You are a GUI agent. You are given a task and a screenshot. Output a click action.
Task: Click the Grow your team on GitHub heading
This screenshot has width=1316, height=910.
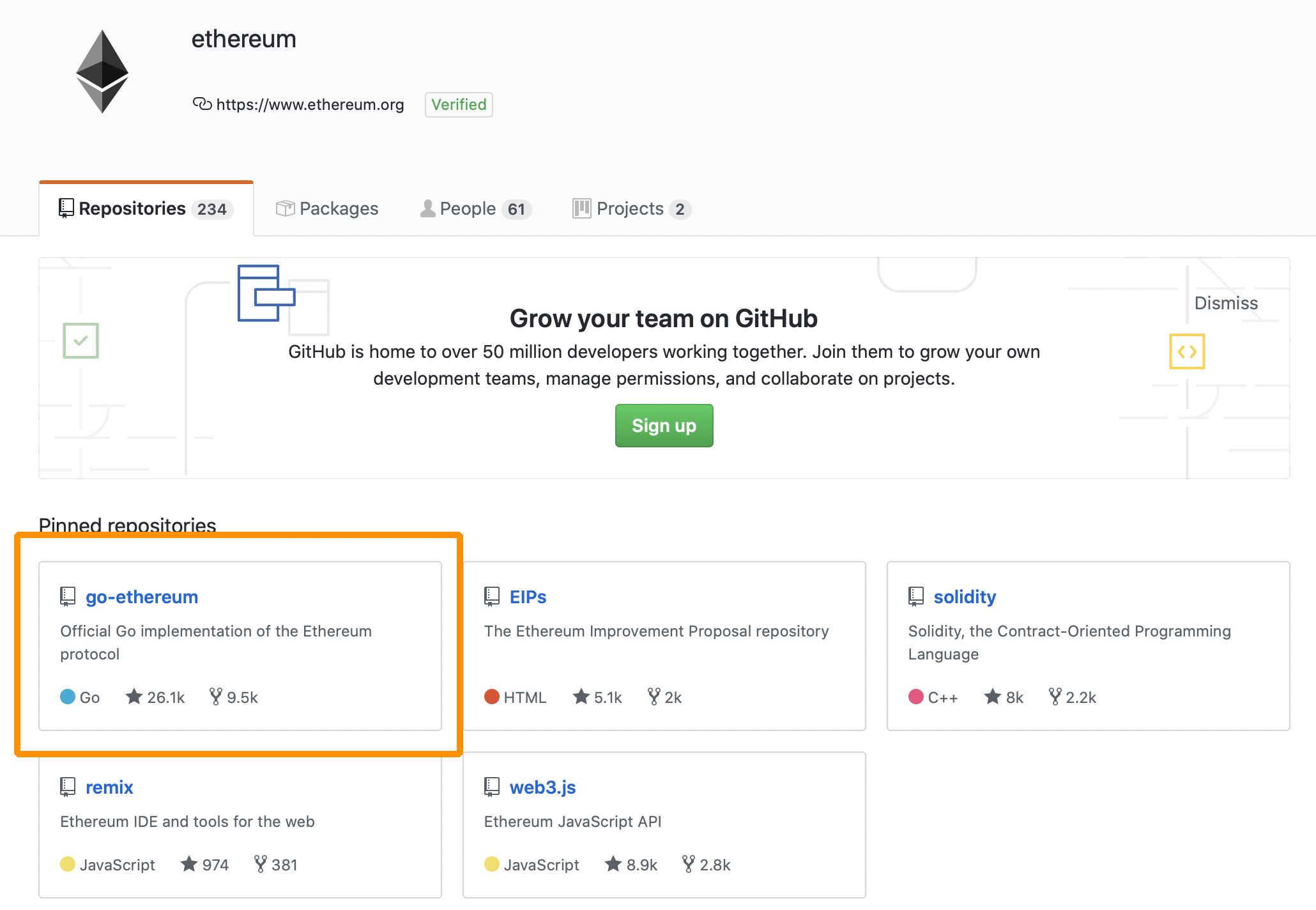pos(664,318)
